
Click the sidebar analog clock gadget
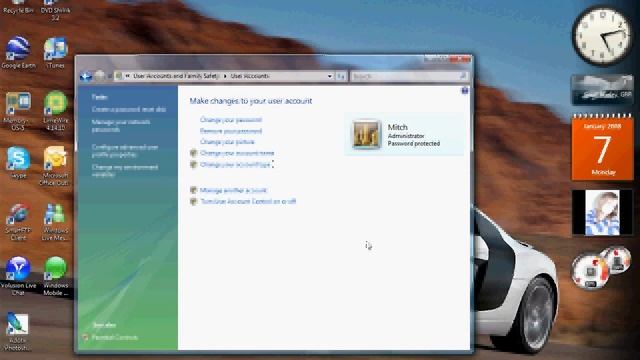click(x=602, y=36)
